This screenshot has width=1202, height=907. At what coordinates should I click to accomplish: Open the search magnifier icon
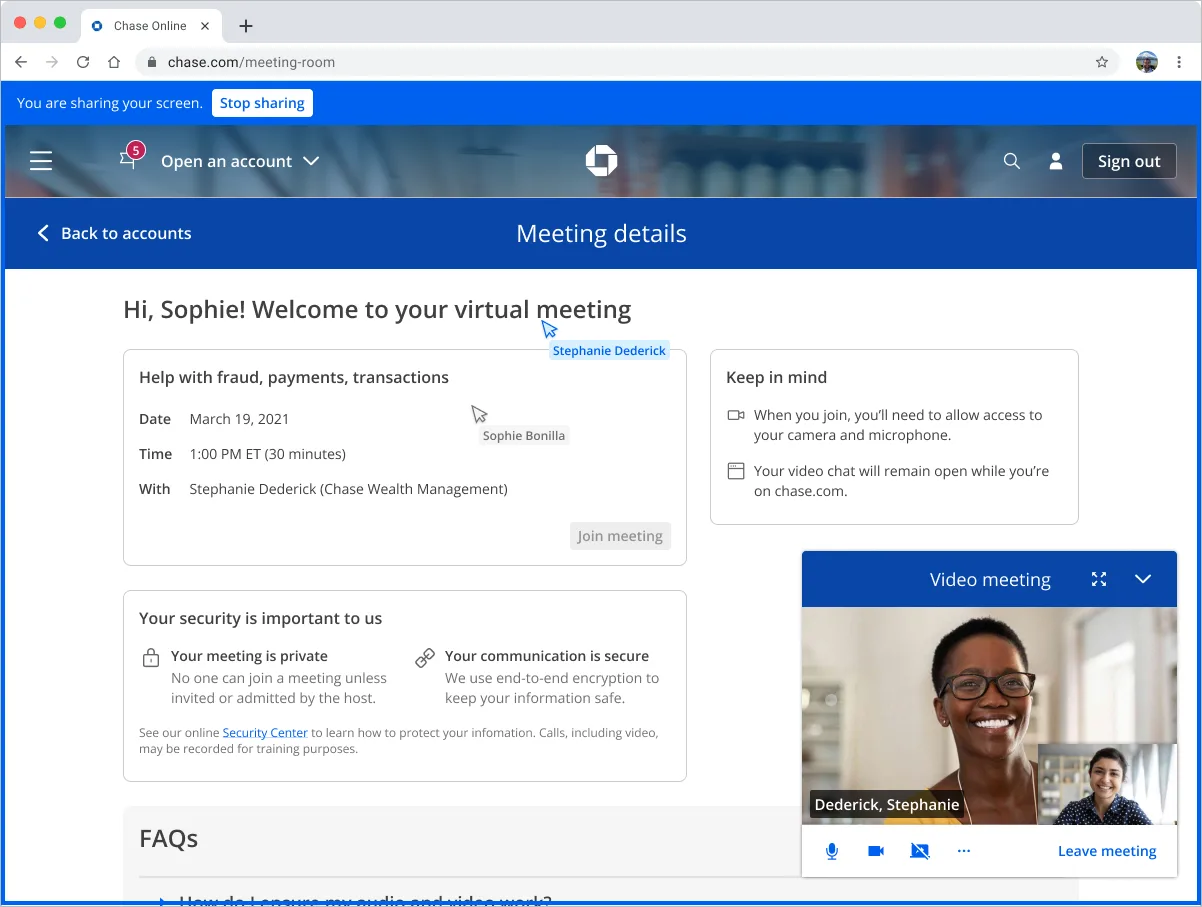coord(1012,161)
